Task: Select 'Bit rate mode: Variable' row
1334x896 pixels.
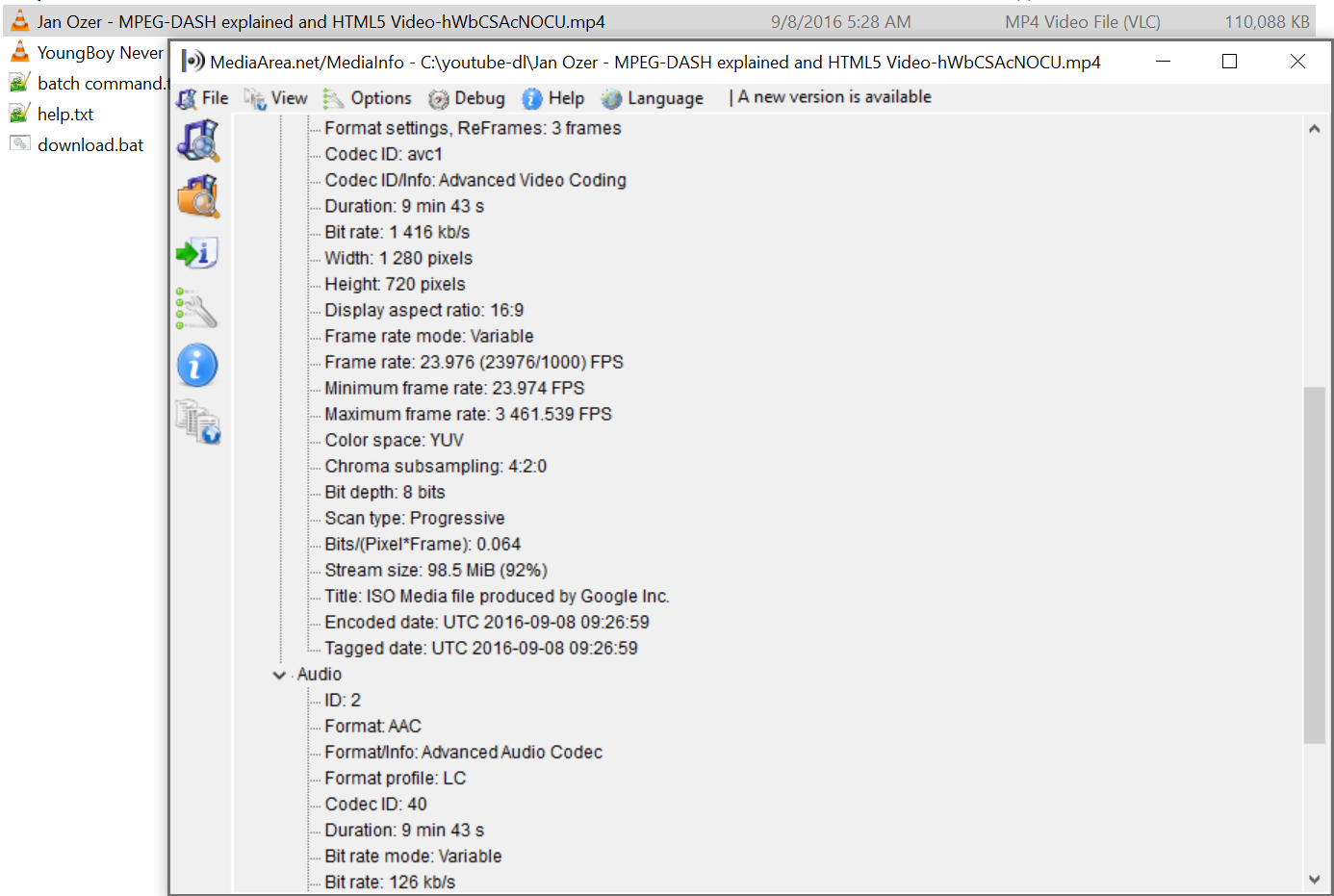Action: [413, 856]
